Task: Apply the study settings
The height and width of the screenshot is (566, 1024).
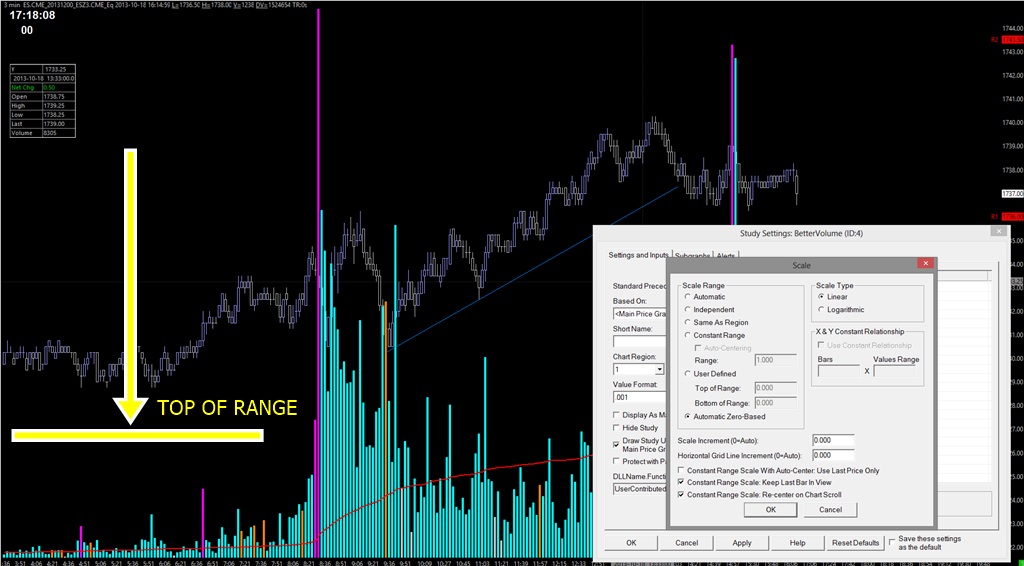Action: point(742,542)
